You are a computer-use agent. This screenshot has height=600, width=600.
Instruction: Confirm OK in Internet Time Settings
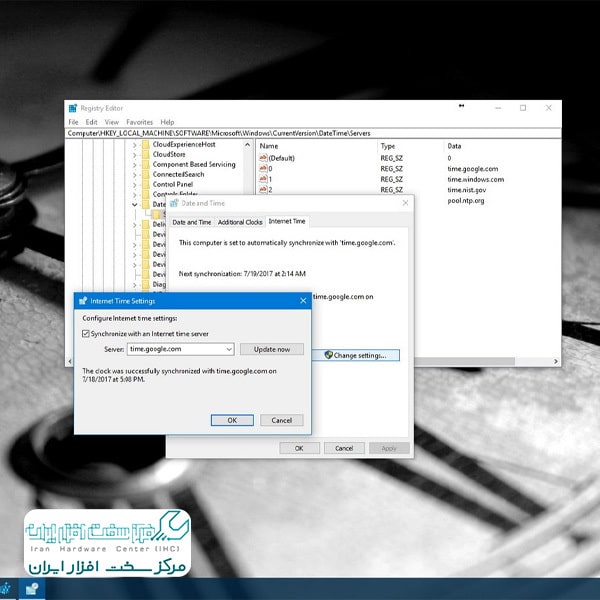pyautogui.click(x=232, y=420)
